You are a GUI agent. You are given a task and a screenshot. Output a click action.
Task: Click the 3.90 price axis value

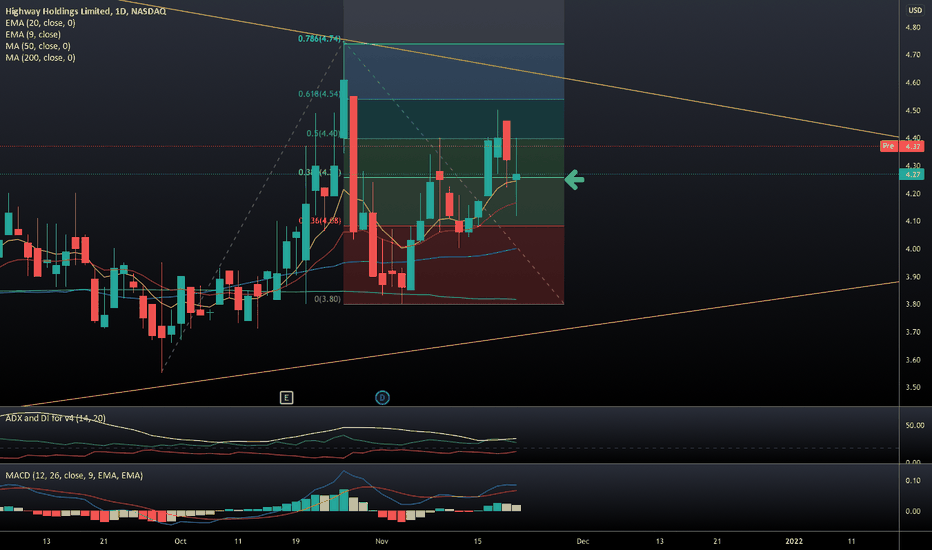[x=913, y=277]
